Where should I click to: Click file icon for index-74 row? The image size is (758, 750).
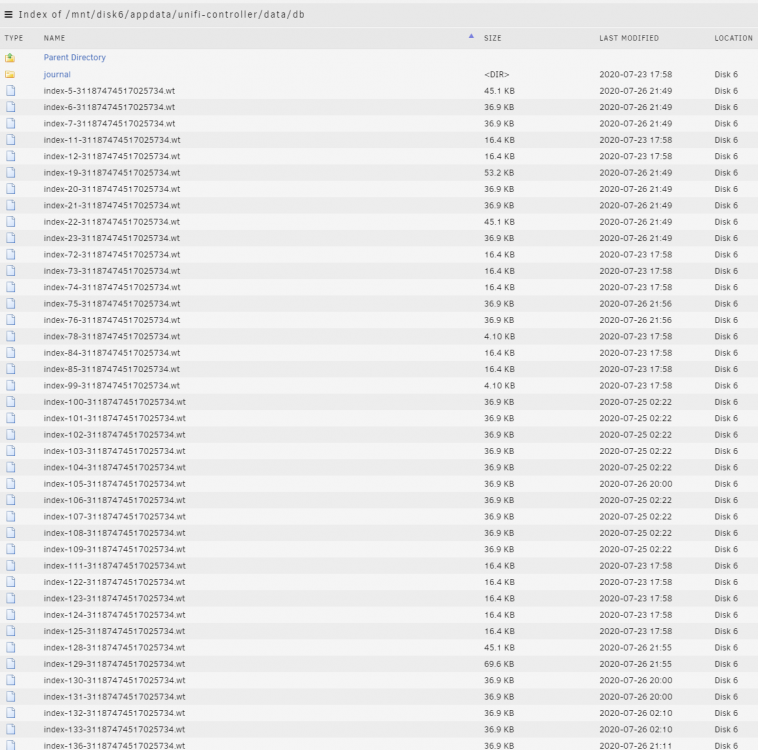click(x=11, y=288)
